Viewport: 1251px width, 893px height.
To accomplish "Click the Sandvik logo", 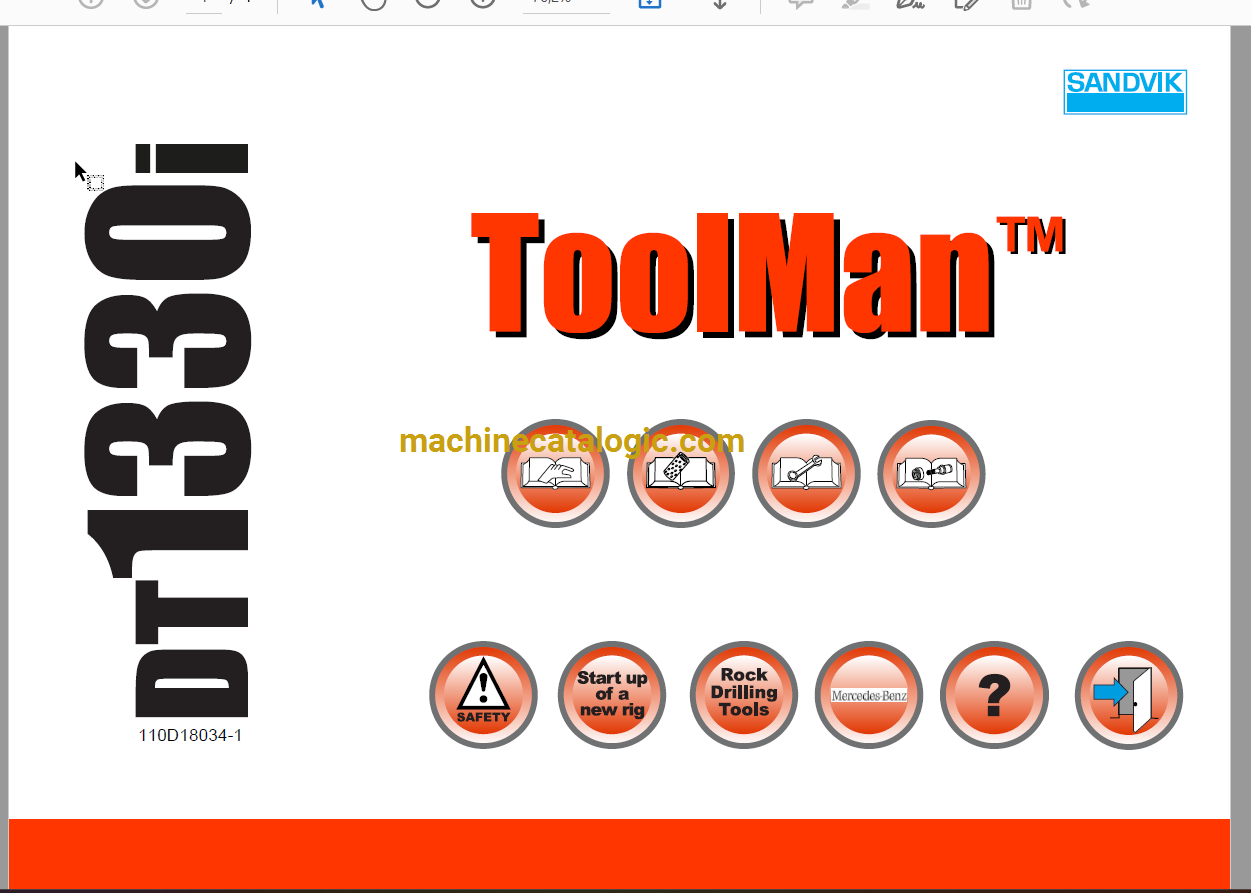I will tap(1125, 92).
